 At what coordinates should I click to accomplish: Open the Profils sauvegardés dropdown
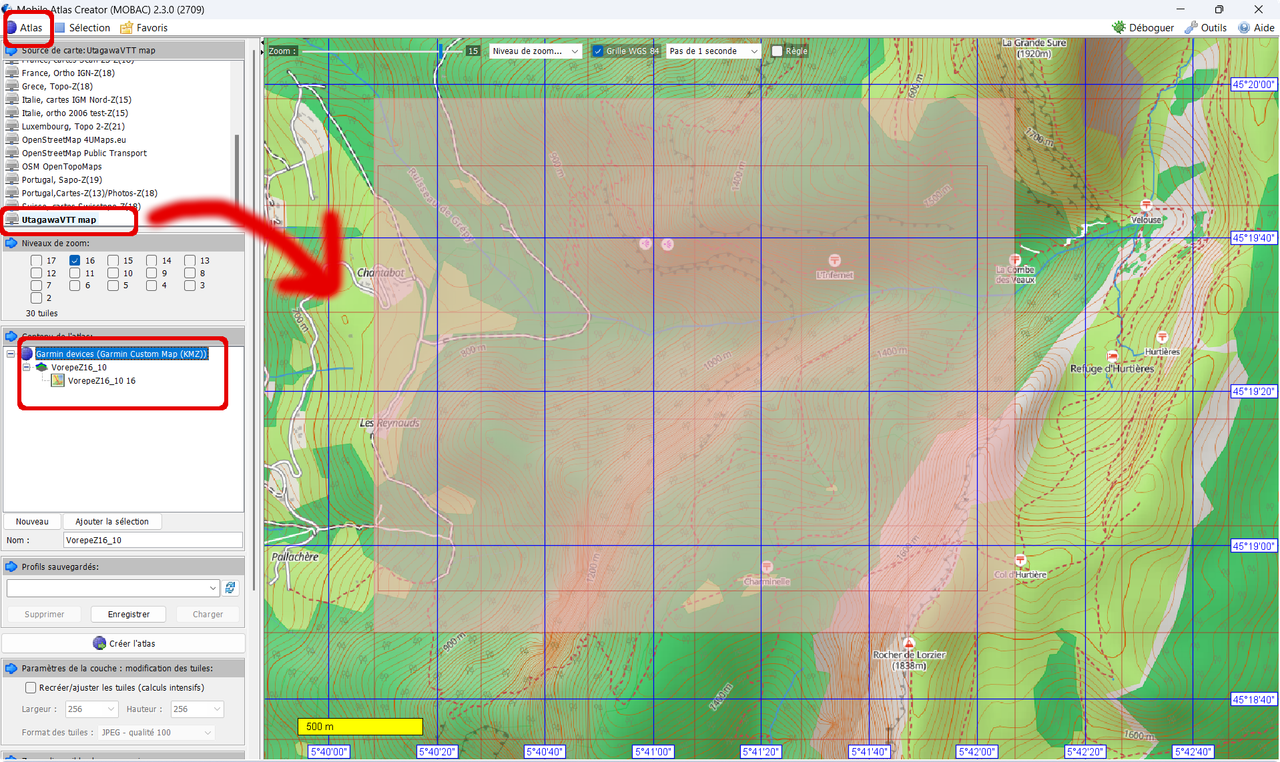point(113,588)
